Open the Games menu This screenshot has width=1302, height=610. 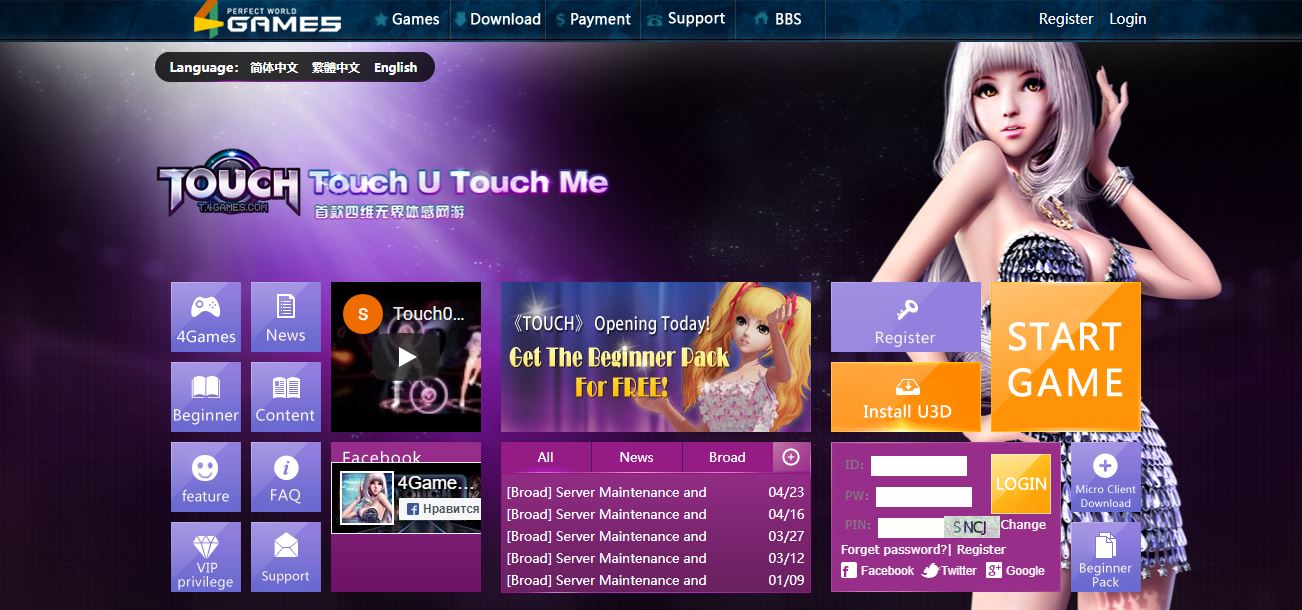[406, 19]
